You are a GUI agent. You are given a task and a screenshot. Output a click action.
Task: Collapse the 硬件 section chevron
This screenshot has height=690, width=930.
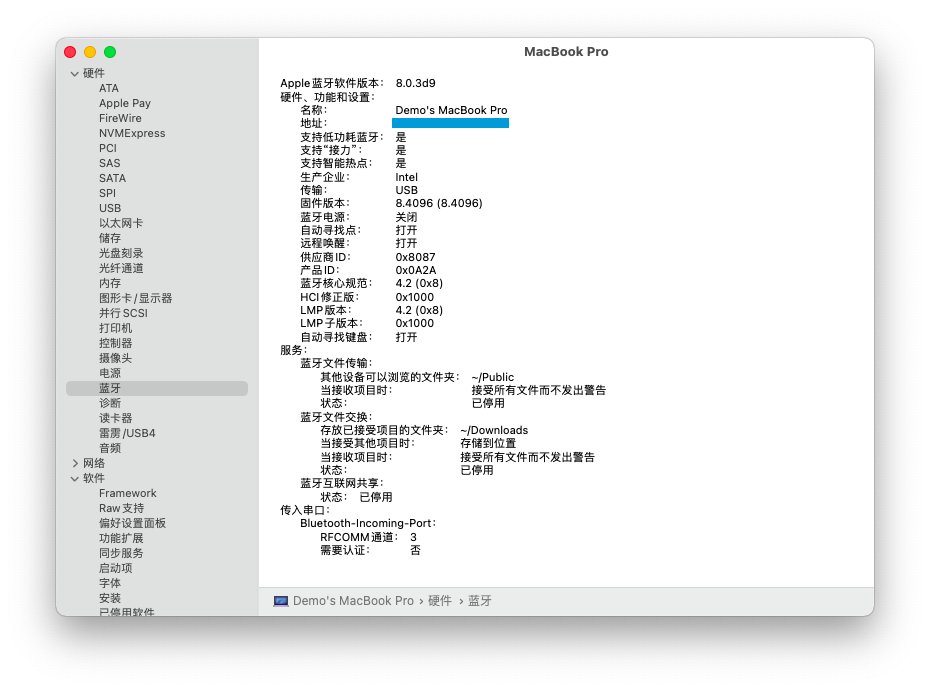pos(75,74)
